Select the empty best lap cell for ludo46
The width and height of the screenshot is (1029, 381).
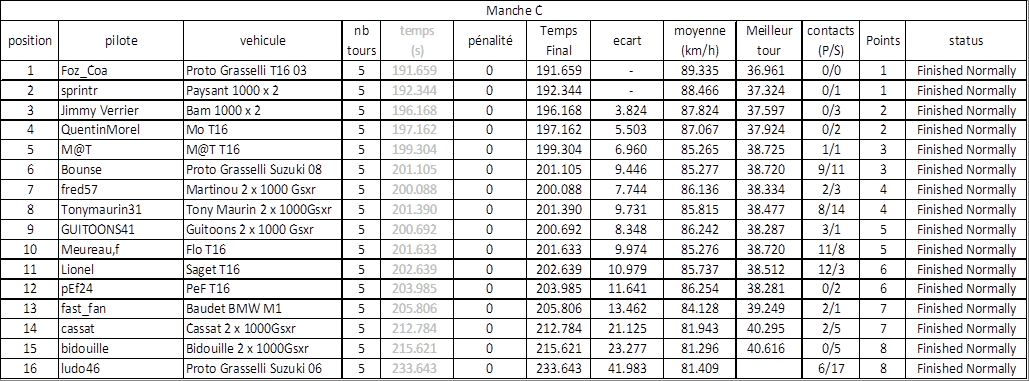769,369
